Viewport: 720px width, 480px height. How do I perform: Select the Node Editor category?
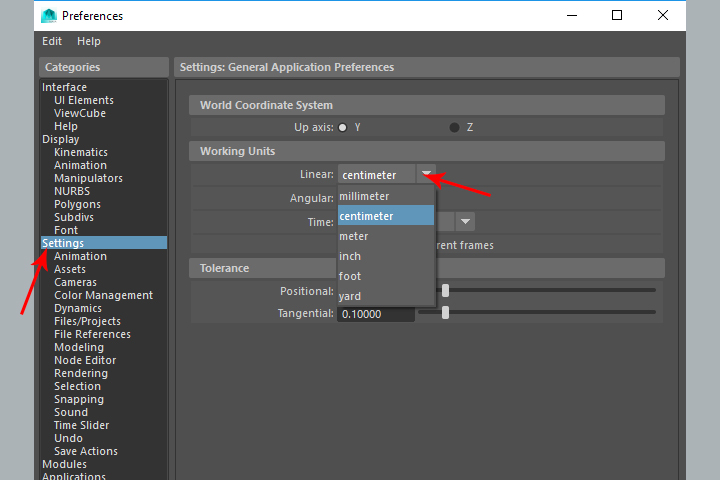(84, 360)
